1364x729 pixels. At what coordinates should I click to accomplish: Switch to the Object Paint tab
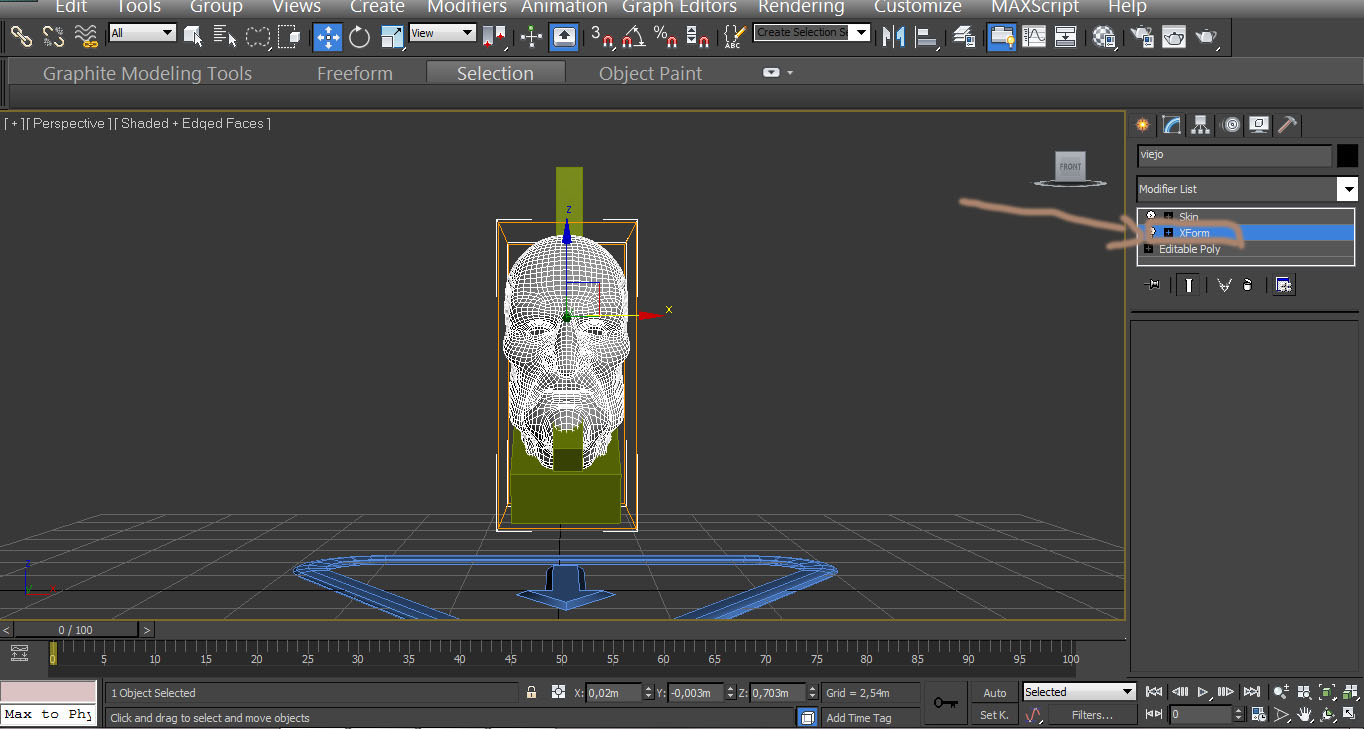[x=650, y=74]
